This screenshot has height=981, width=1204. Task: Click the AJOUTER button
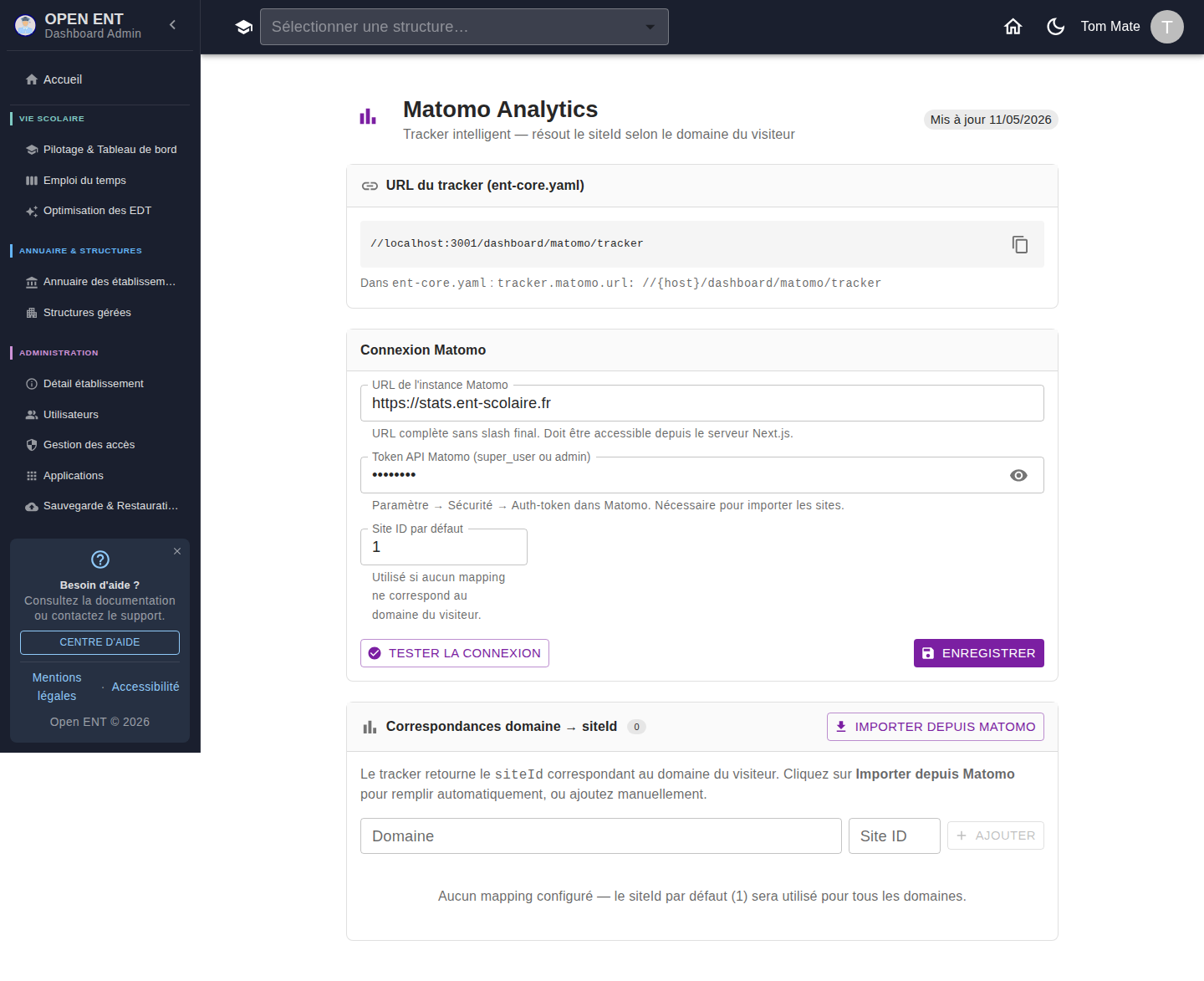pyautogui.click(x=996, y=835)
